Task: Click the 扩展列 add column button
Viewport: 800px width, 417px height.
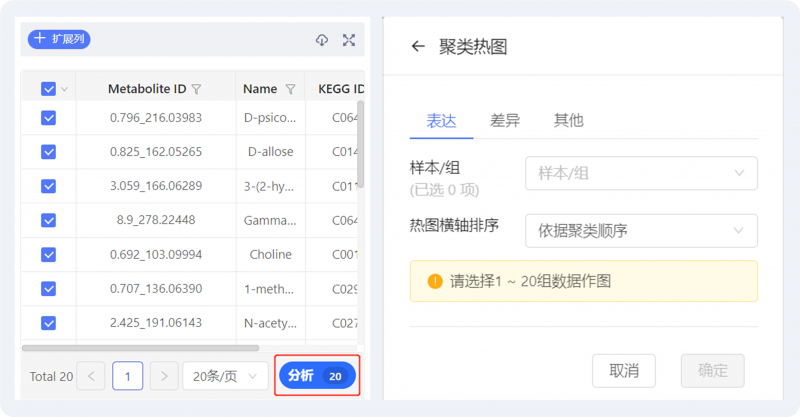Action: pos(59,40)
